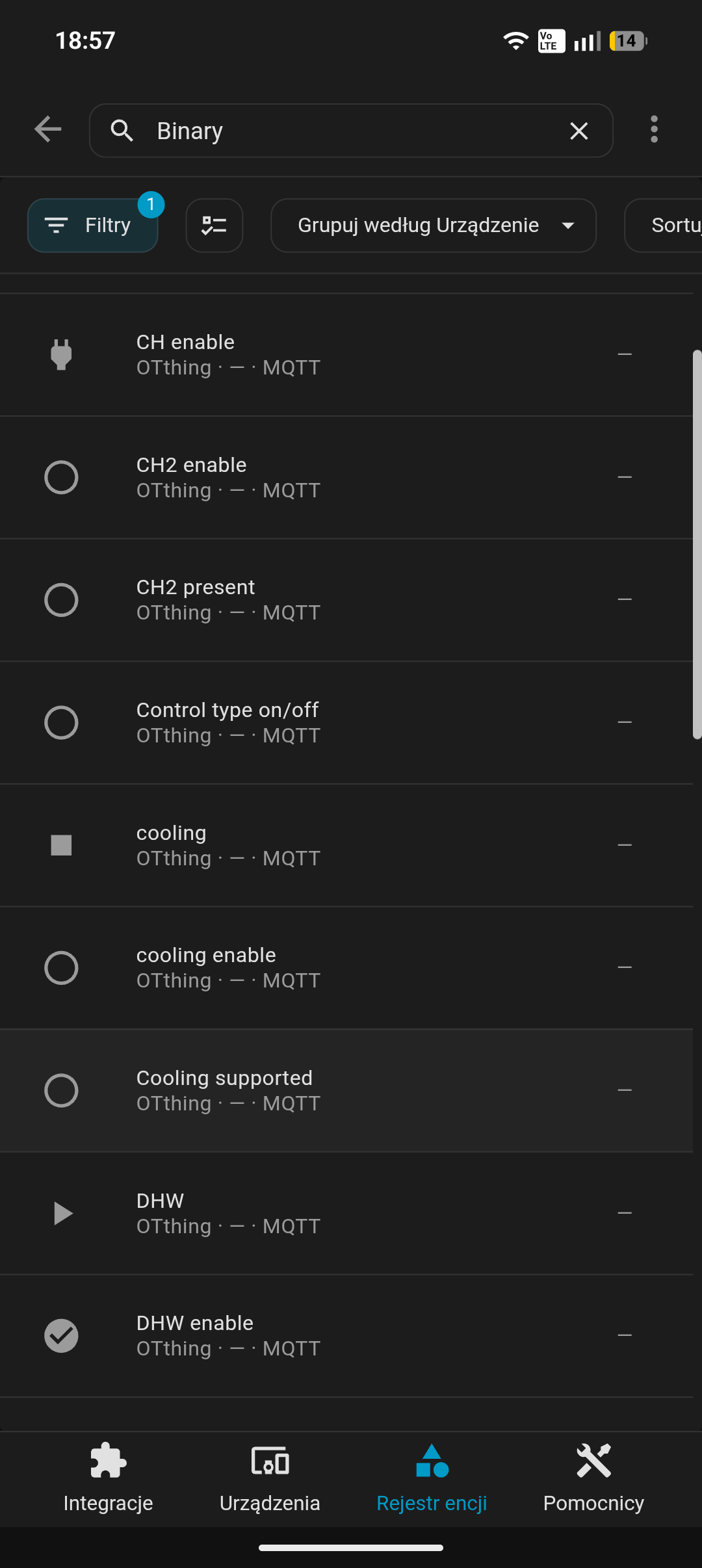Tap the play triangle icon for DHW

click(x=61, y=1213)
